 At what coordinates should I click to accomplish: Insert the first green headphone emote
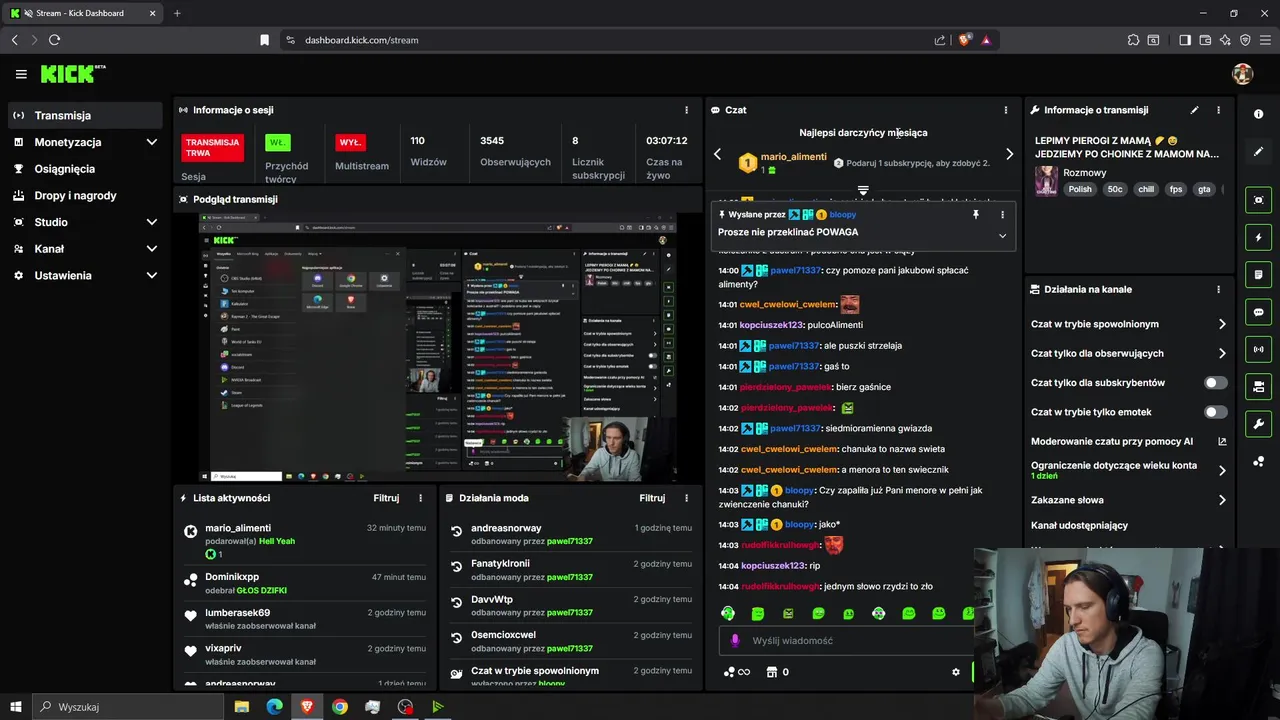[x=728, y=613]
